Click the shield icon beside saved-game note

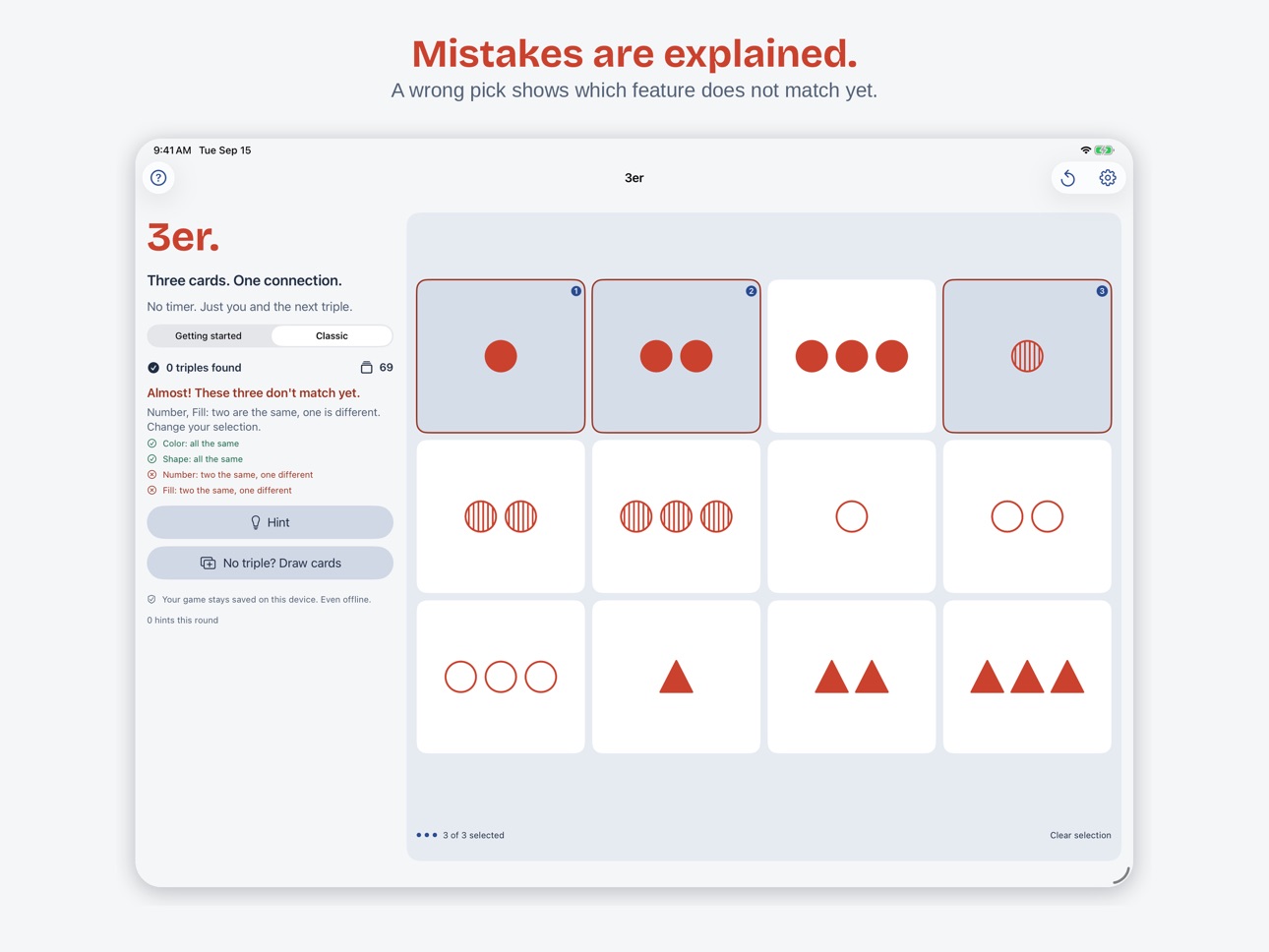click(x=151, y=599)
